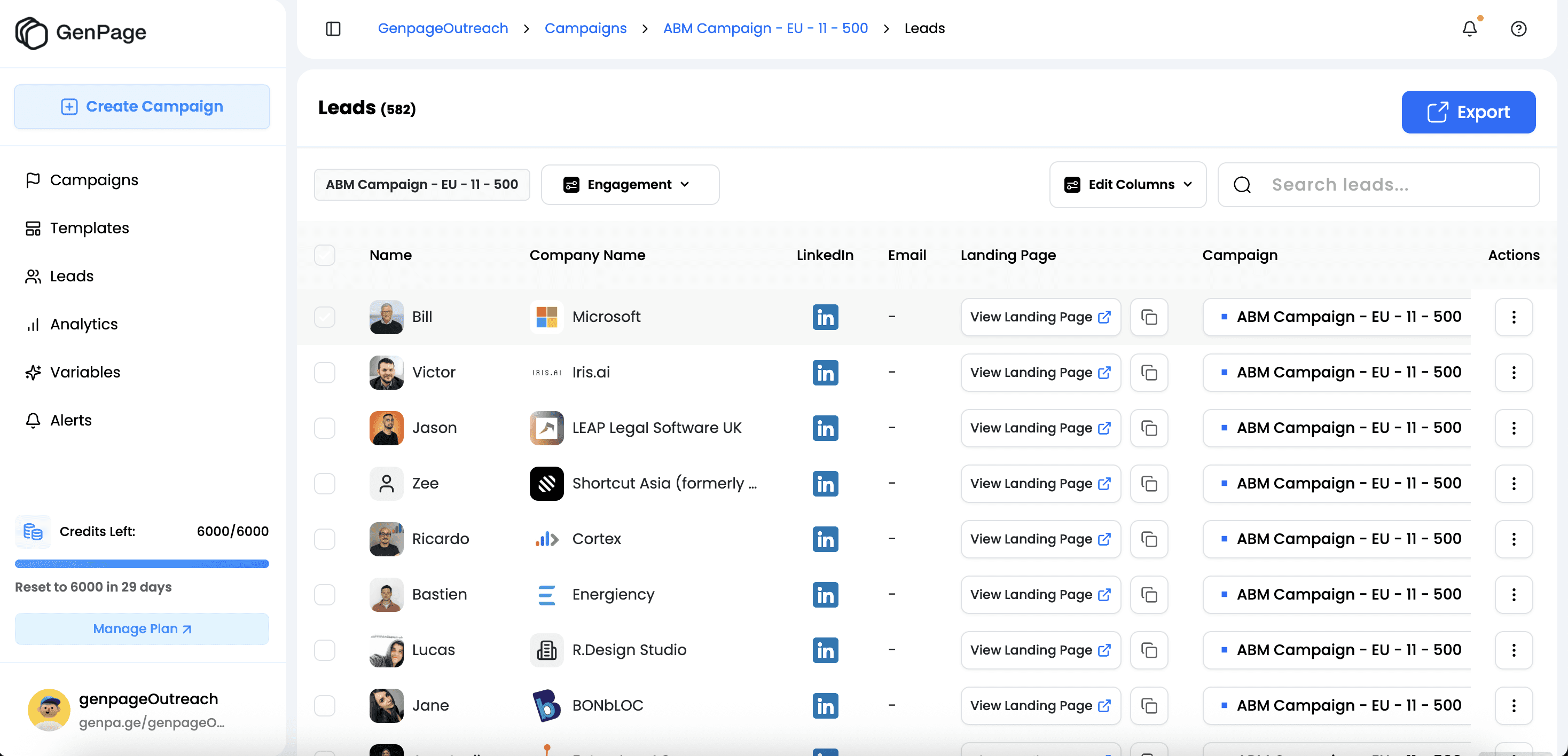This screenshot has height=756, width=1568.
Task: Open notifications bell icon
Action: click(1469, 29)
